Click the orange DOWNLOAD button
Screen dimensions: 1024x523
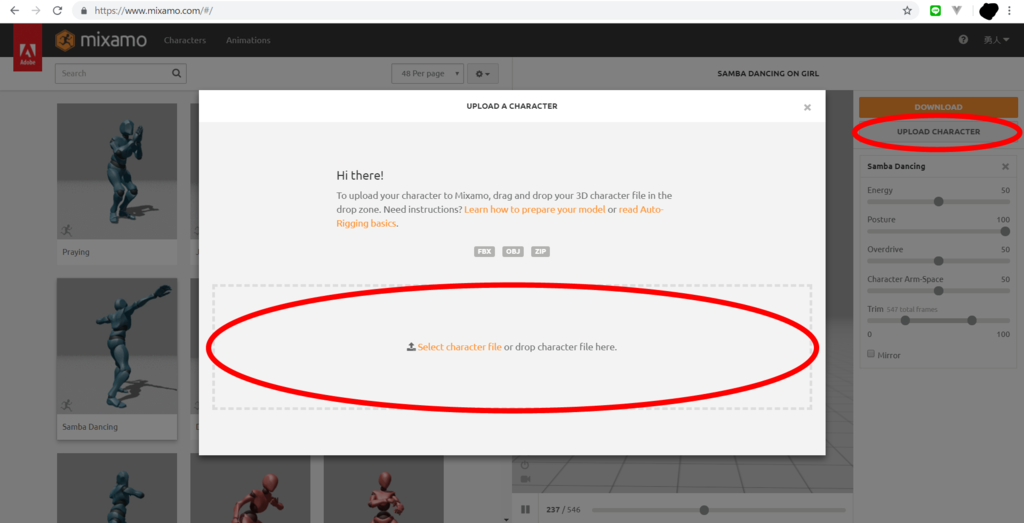pyautogui.click(x=938, y=107)
